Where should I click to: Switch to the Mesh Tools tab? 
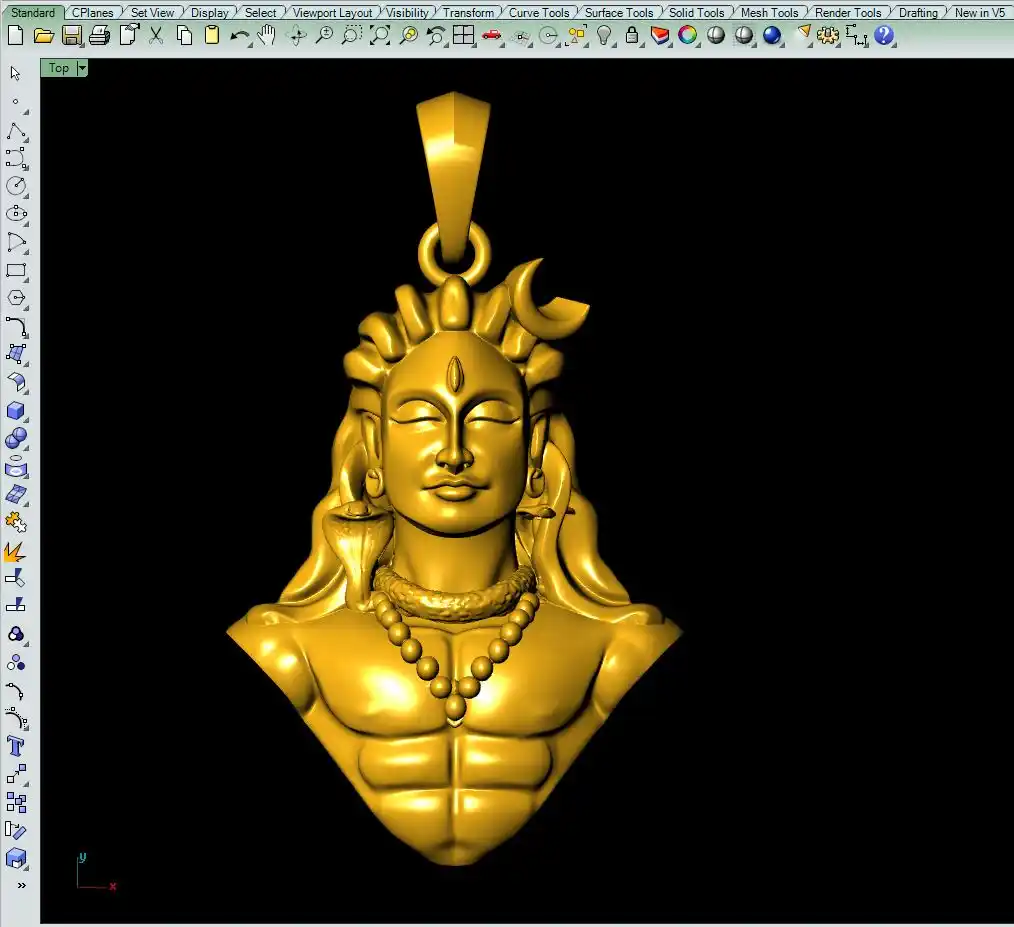[769, 13]
